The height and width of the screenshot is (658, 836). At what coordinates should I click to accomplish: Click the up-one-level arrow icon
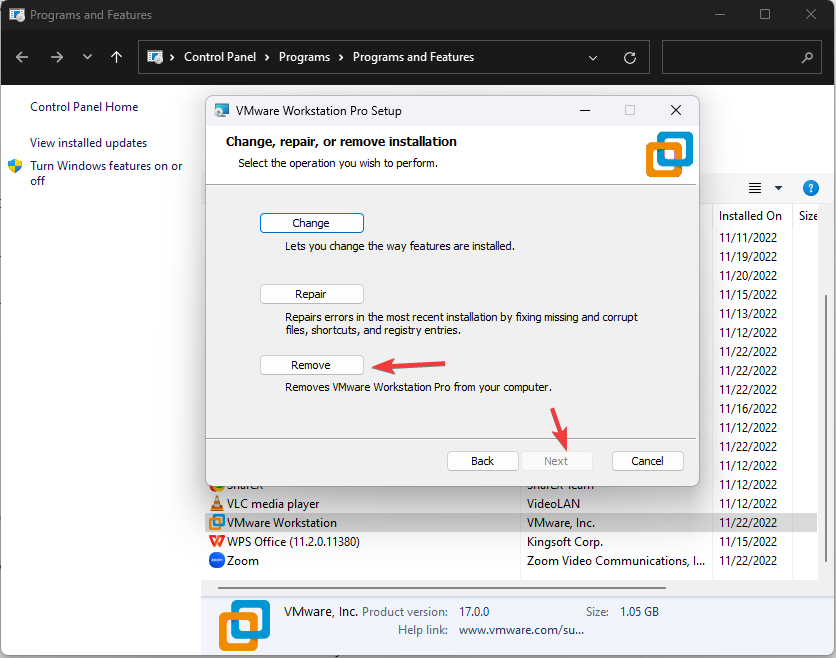[116, 57]
